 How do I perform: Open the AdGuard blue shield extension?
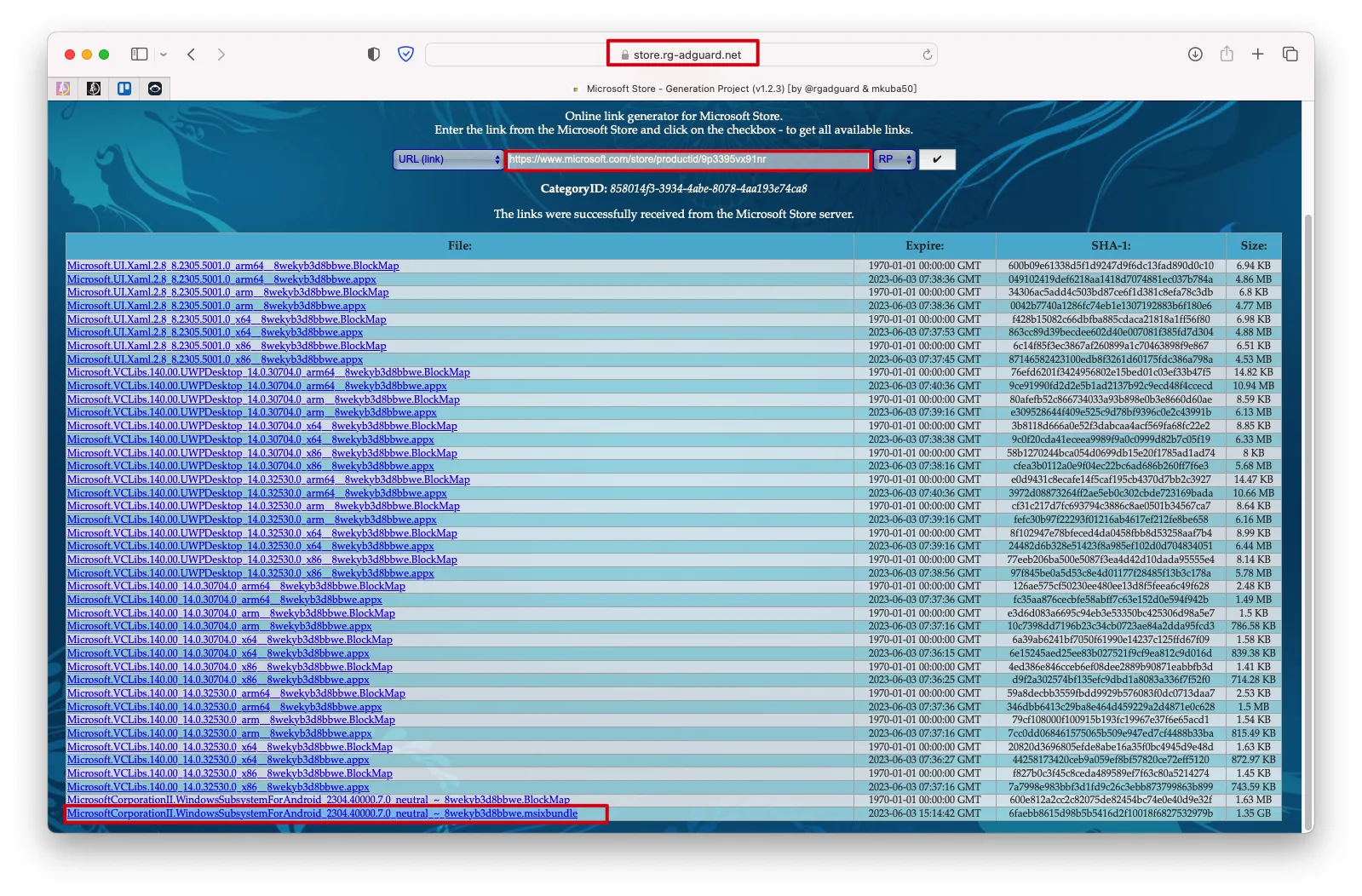pyautogui.click(x=406, y=55)
